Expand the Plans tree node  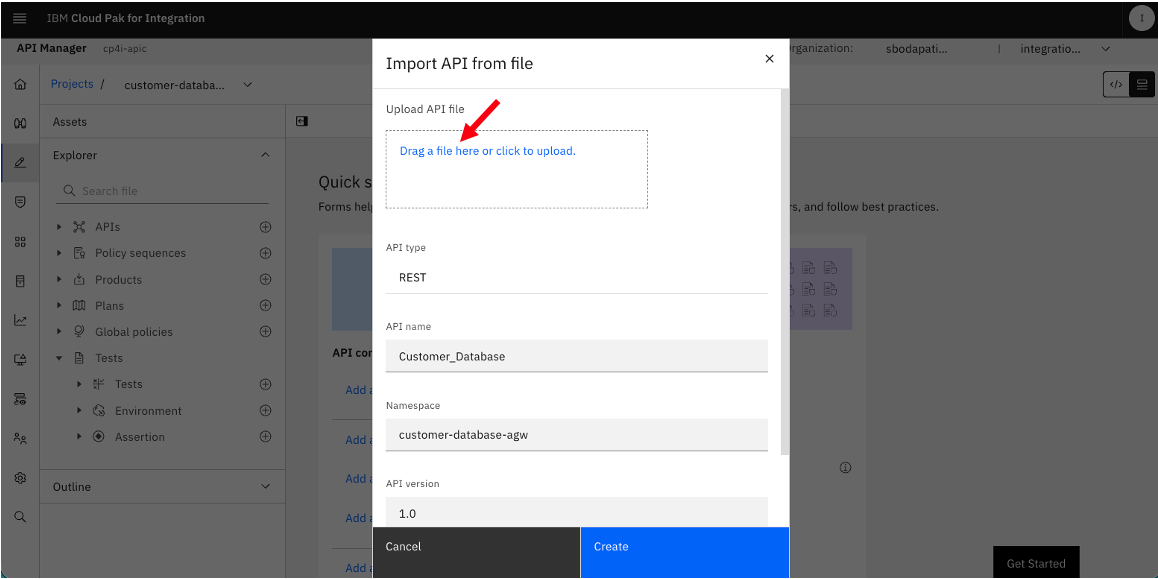coord(59,306)
